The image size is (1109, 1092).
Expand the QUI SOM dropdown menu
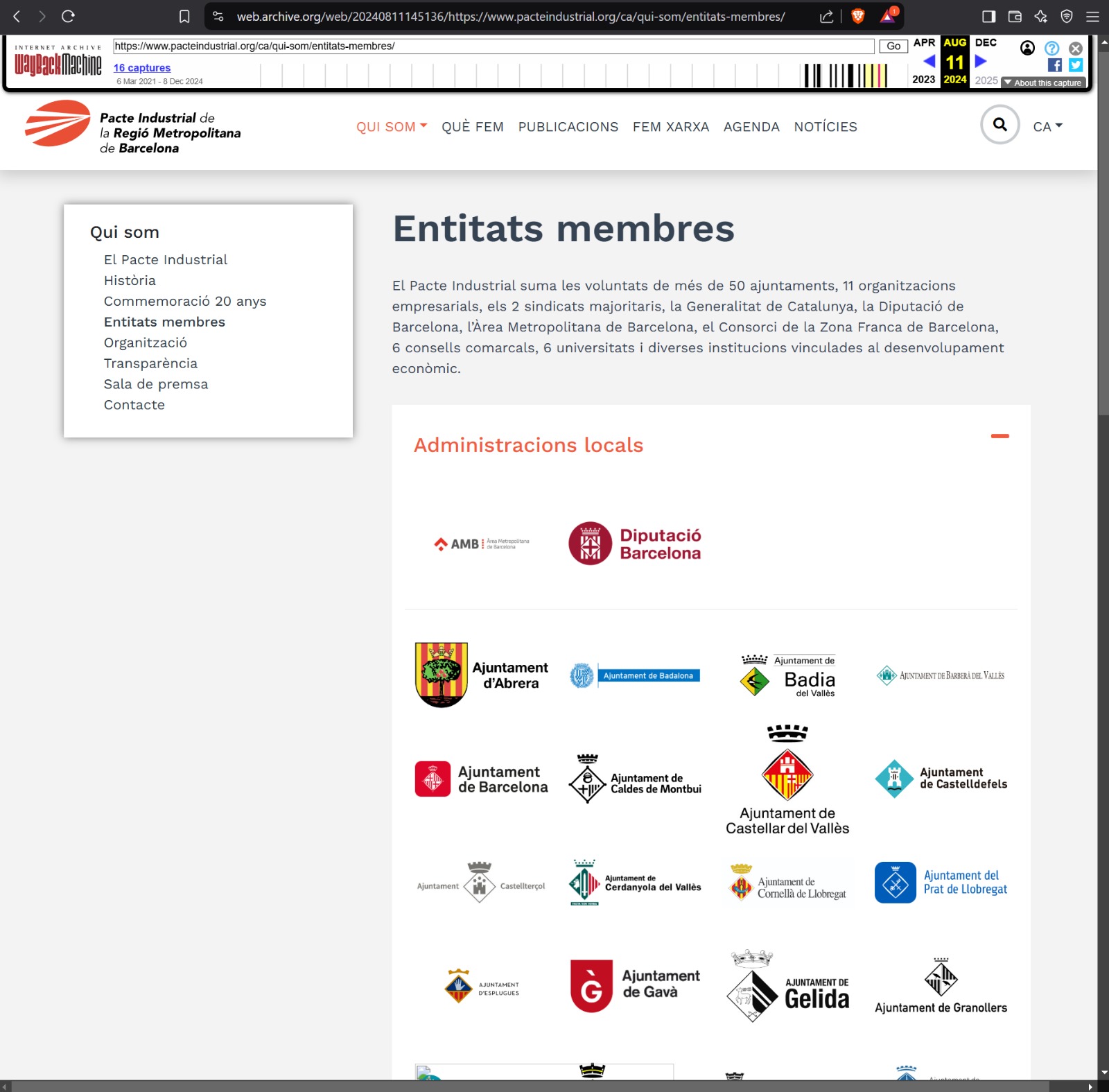(x=392, y=127)
